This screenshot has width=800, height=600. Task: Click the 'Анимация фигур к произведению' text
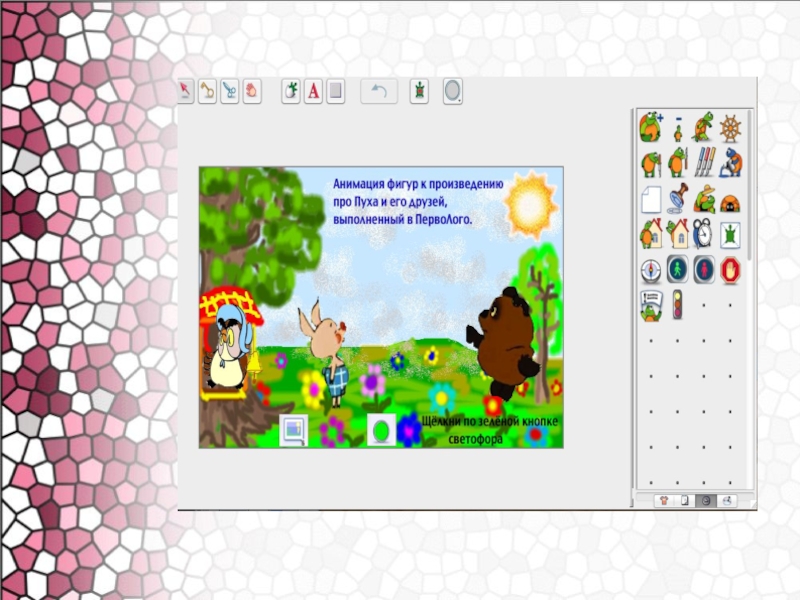[x=418, y=184]
